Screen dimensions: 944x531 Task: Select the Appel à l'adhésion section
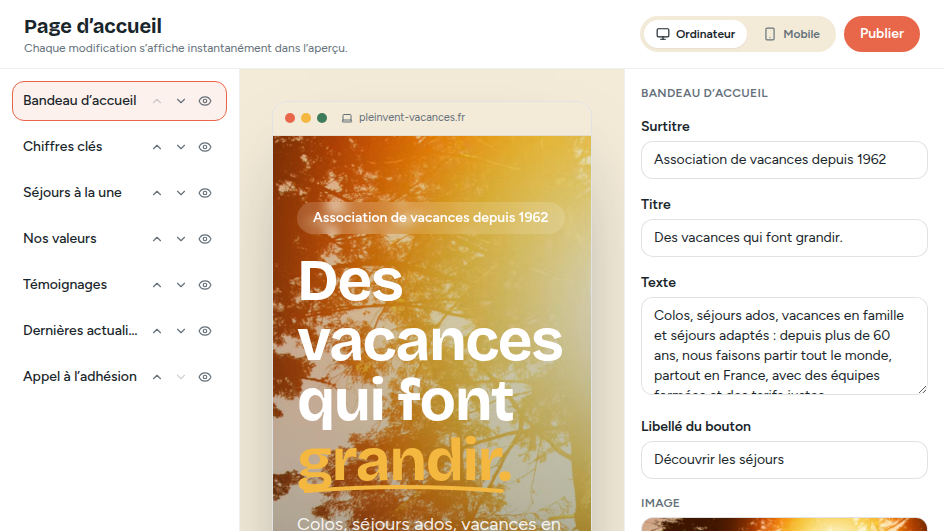79,376
